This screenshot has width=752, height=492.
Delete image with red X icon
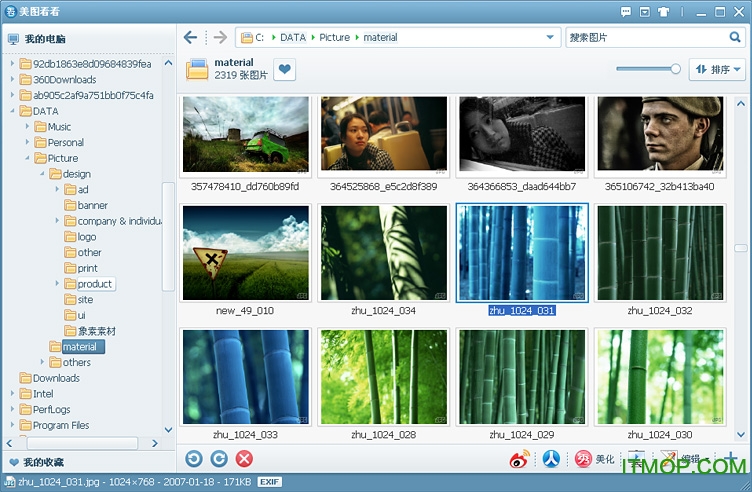point(244,459)
